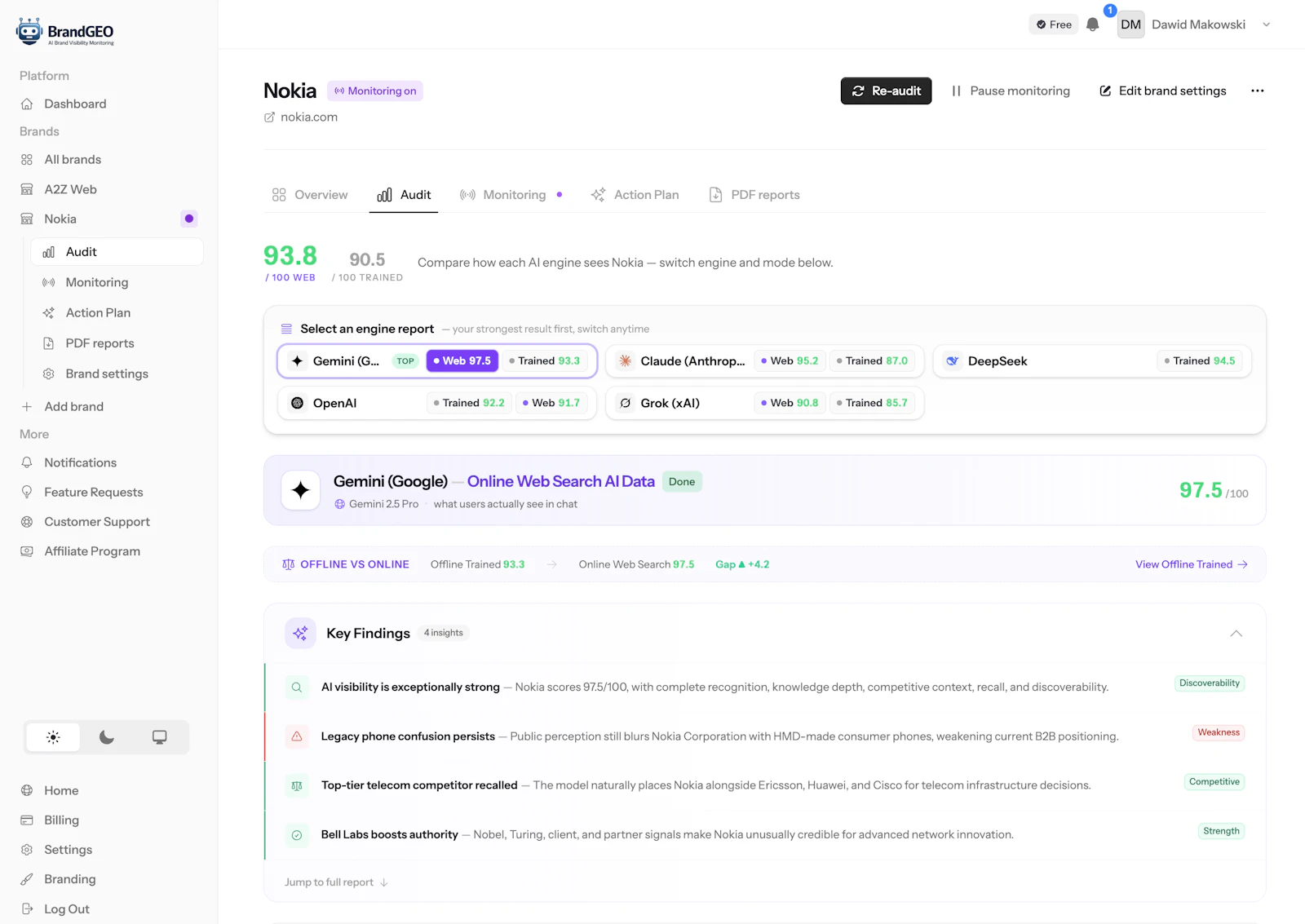The width and height of the screenshot is (1305, 924).
Task: Open the Audit tab
Action: (x=404, y=195)
